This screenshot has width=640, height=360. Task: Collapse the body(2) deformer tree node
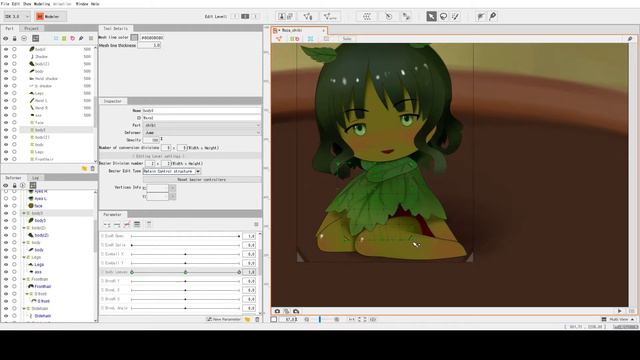pos(24,228)
